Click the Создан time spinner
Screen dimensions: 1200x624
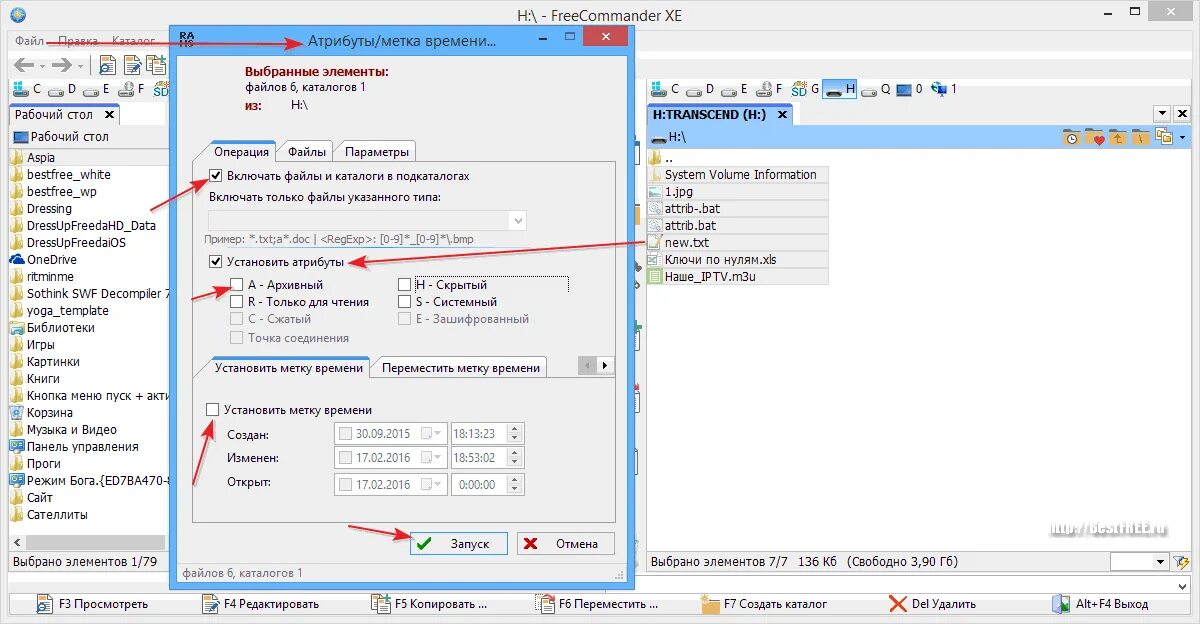click(515, 434)
